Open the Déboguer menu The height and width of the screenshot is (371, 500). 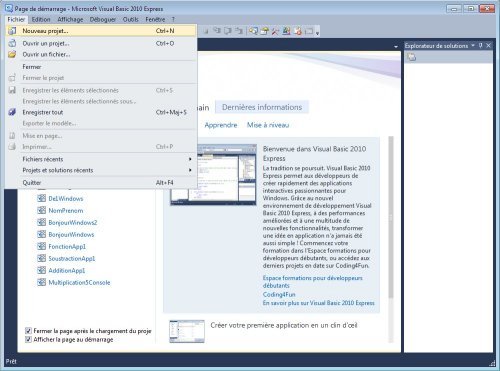pyautogui.click(x=103, y=19)
